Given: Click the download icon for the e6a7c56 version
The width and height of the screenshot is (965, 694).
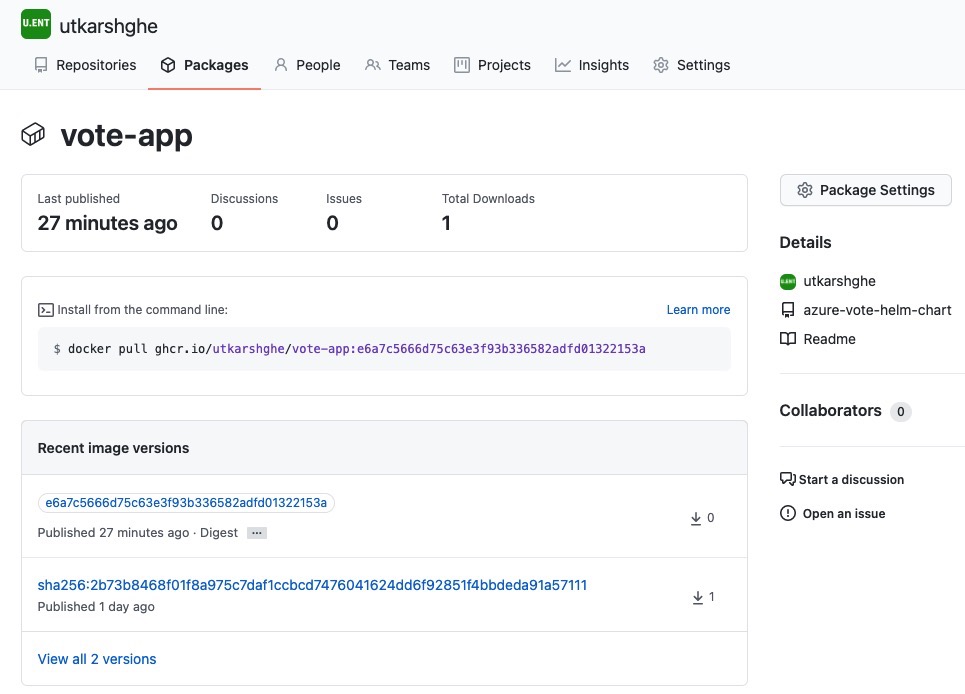Looking at the screenshot, I should pos(695,518).
